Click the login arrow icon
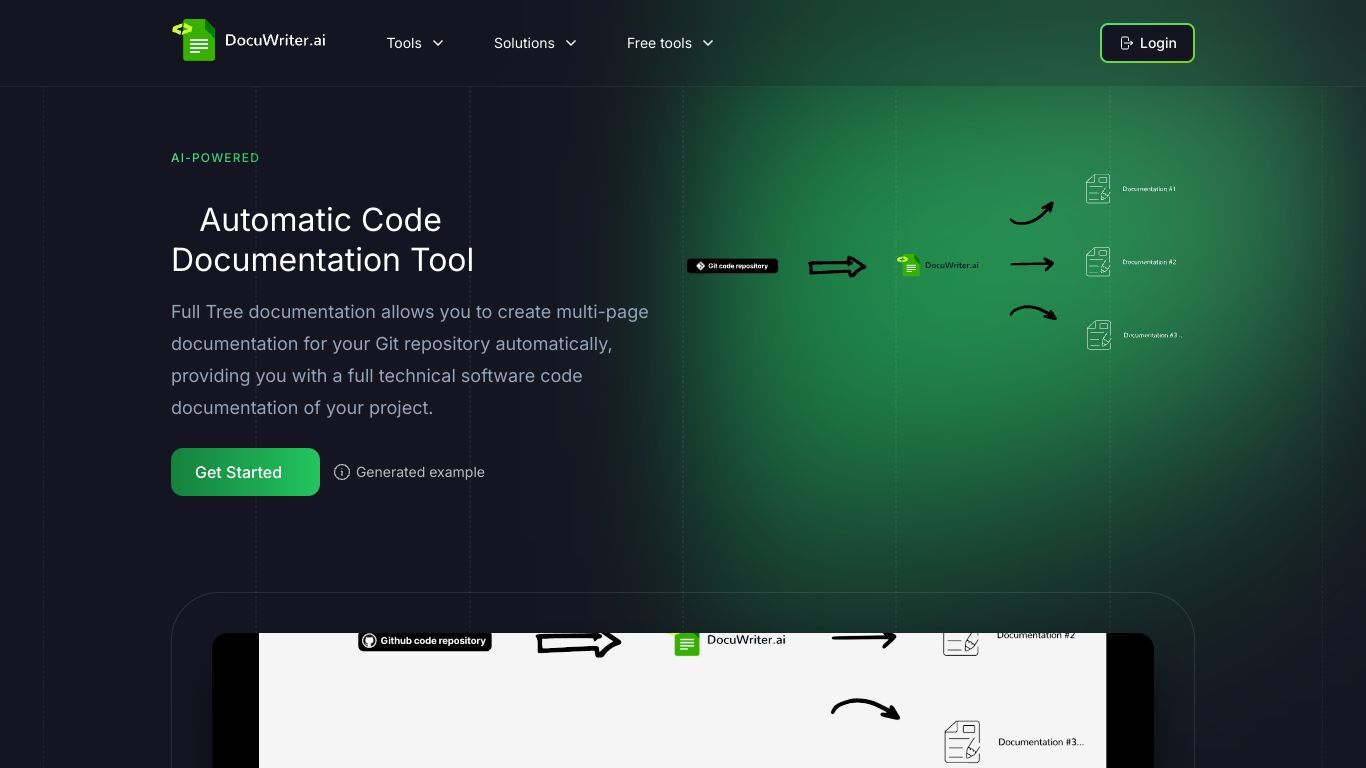 tap(1126, 43)
